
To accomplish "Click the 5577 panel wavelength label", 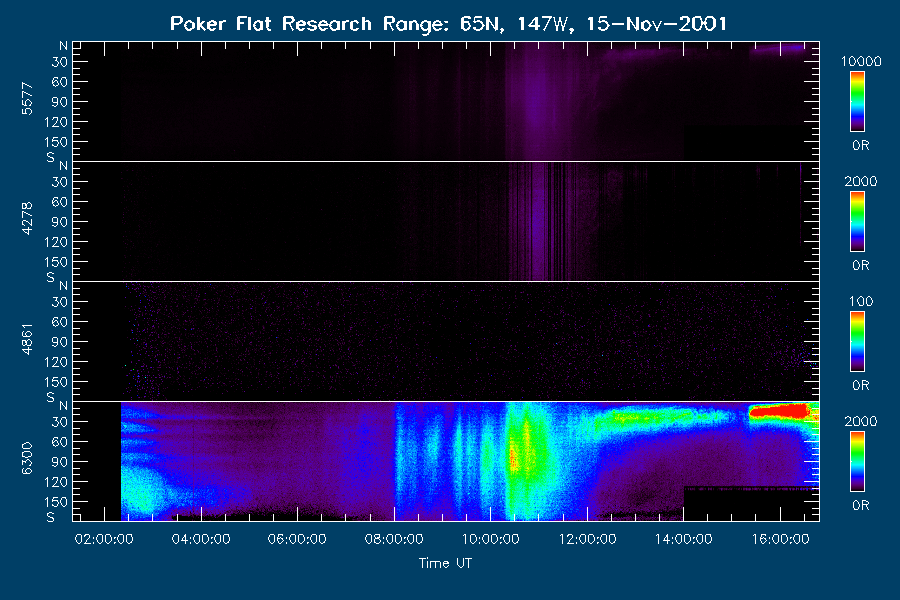I will 27,99.
